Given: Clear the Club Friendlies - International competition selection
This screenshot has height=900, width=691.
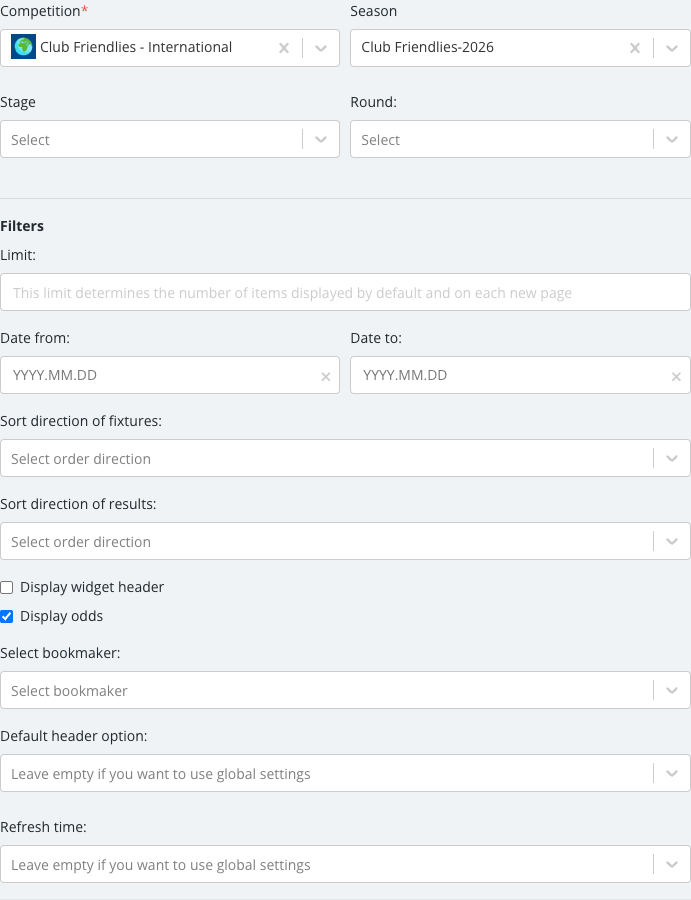Looking at the screenshot, I should 284,48.
